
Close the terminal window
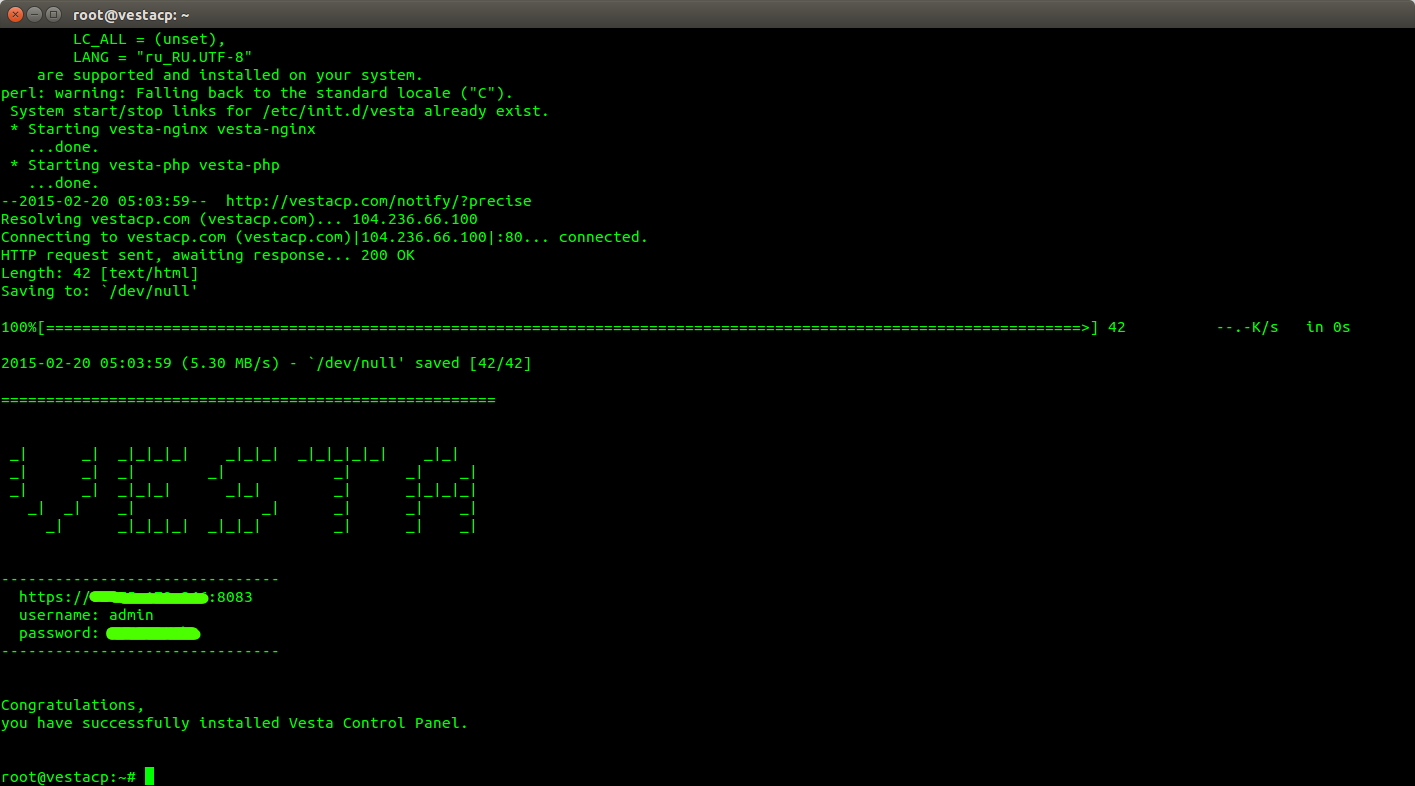pos(15,14)
